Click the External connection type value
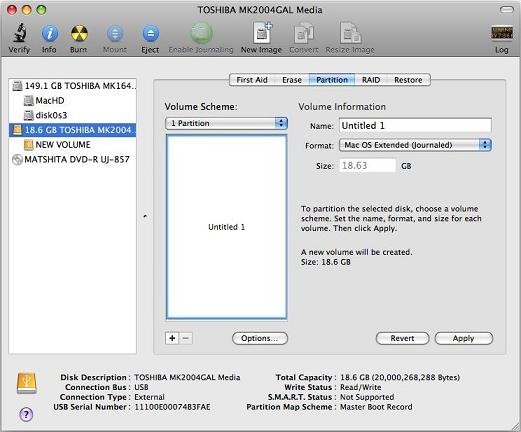 pyautogui.click(x=149, y=397)
